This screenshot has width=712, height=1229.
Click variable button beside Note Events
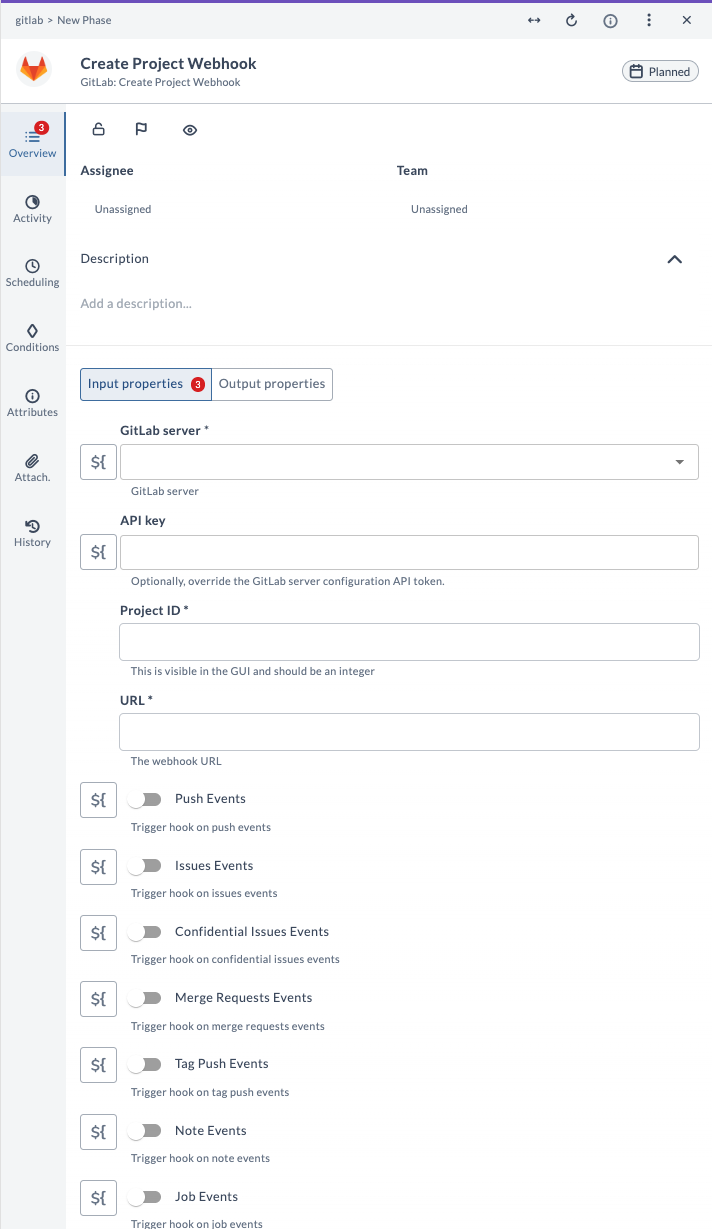point(98,1132)
